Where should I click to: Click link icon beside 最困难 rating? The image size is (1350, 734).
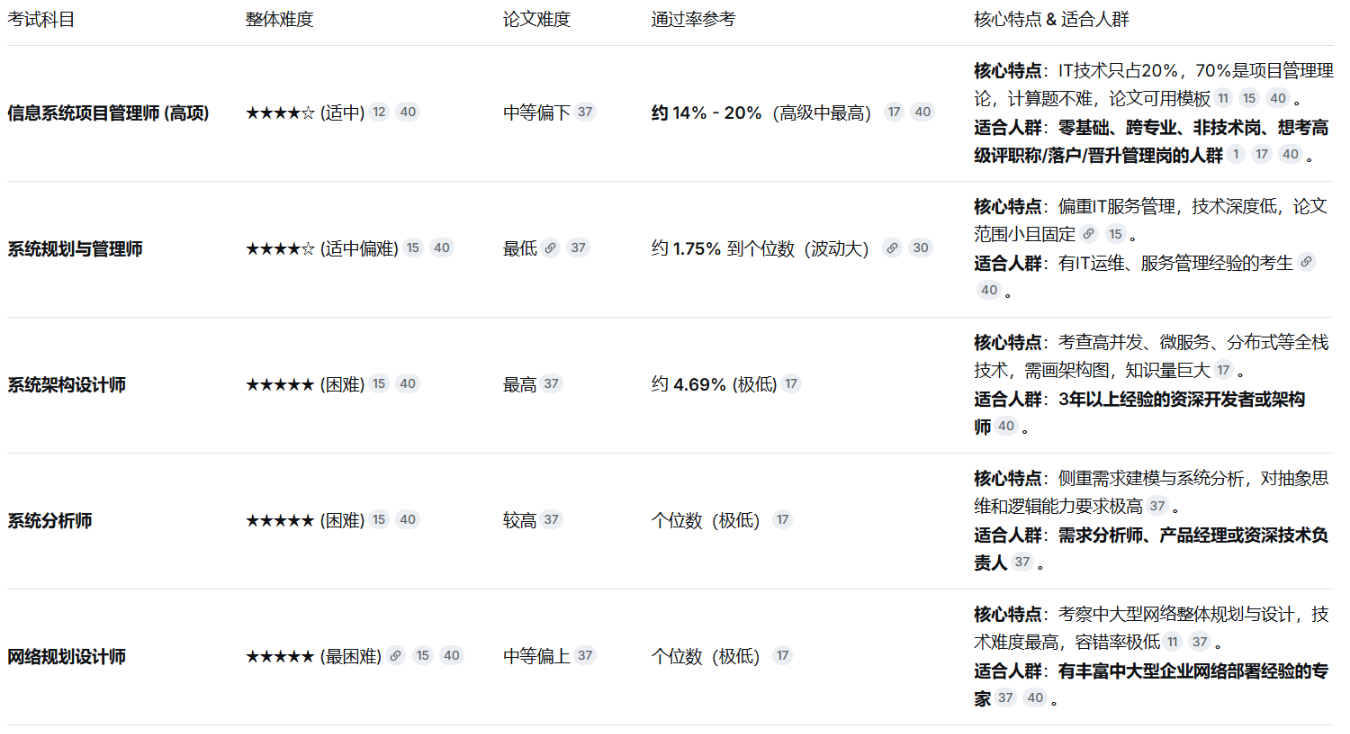(396, 656)
